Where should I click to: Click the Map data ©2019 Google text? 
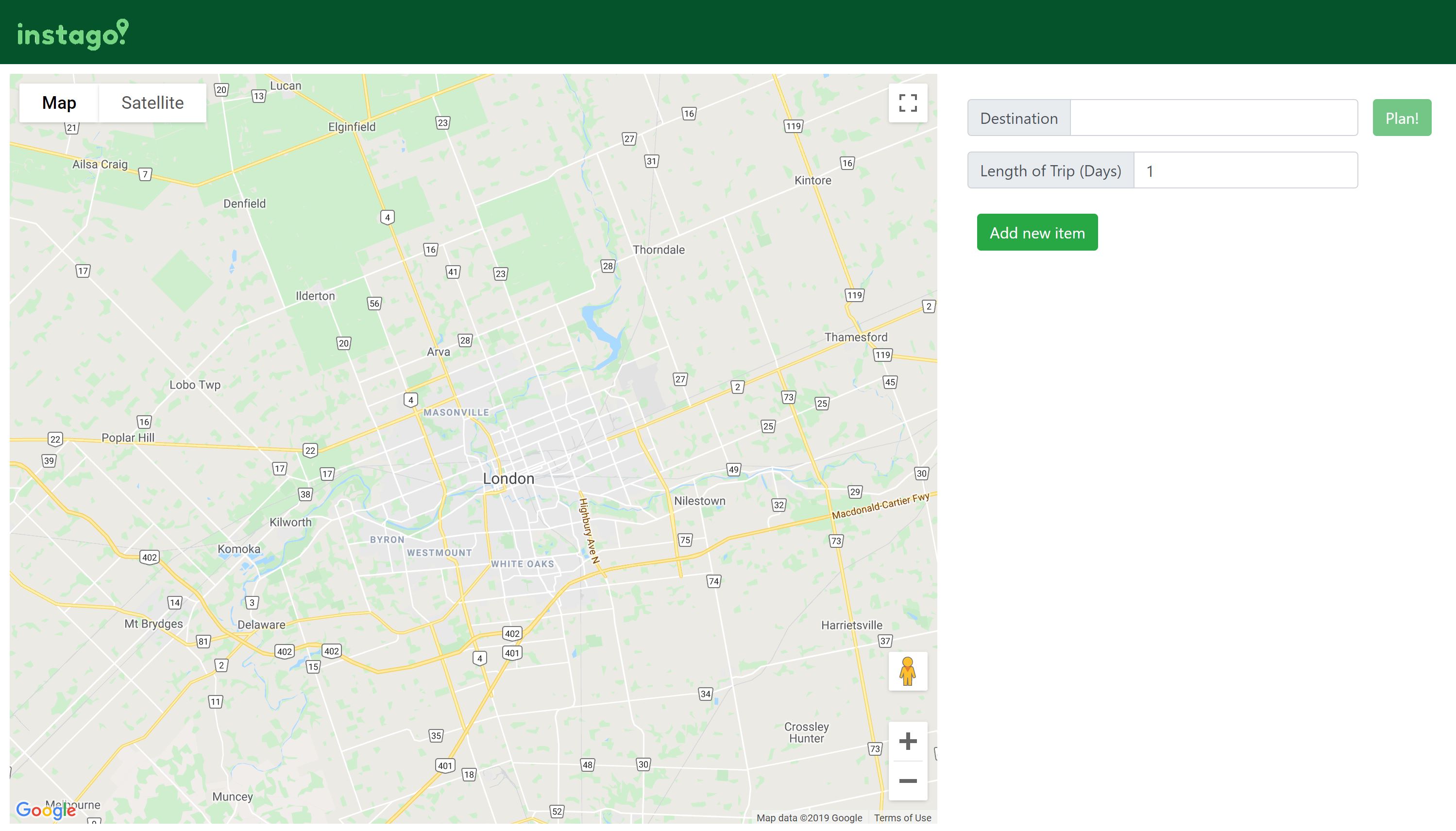tap(809, 818)
